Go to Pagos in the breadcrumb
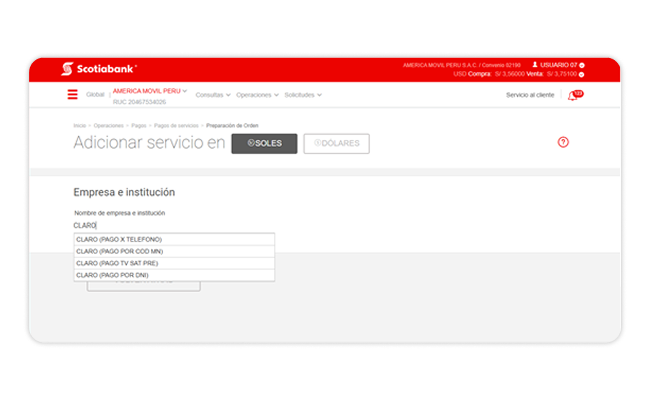The width and height of the screenshot is (650, 400). [x=139, y=126]
